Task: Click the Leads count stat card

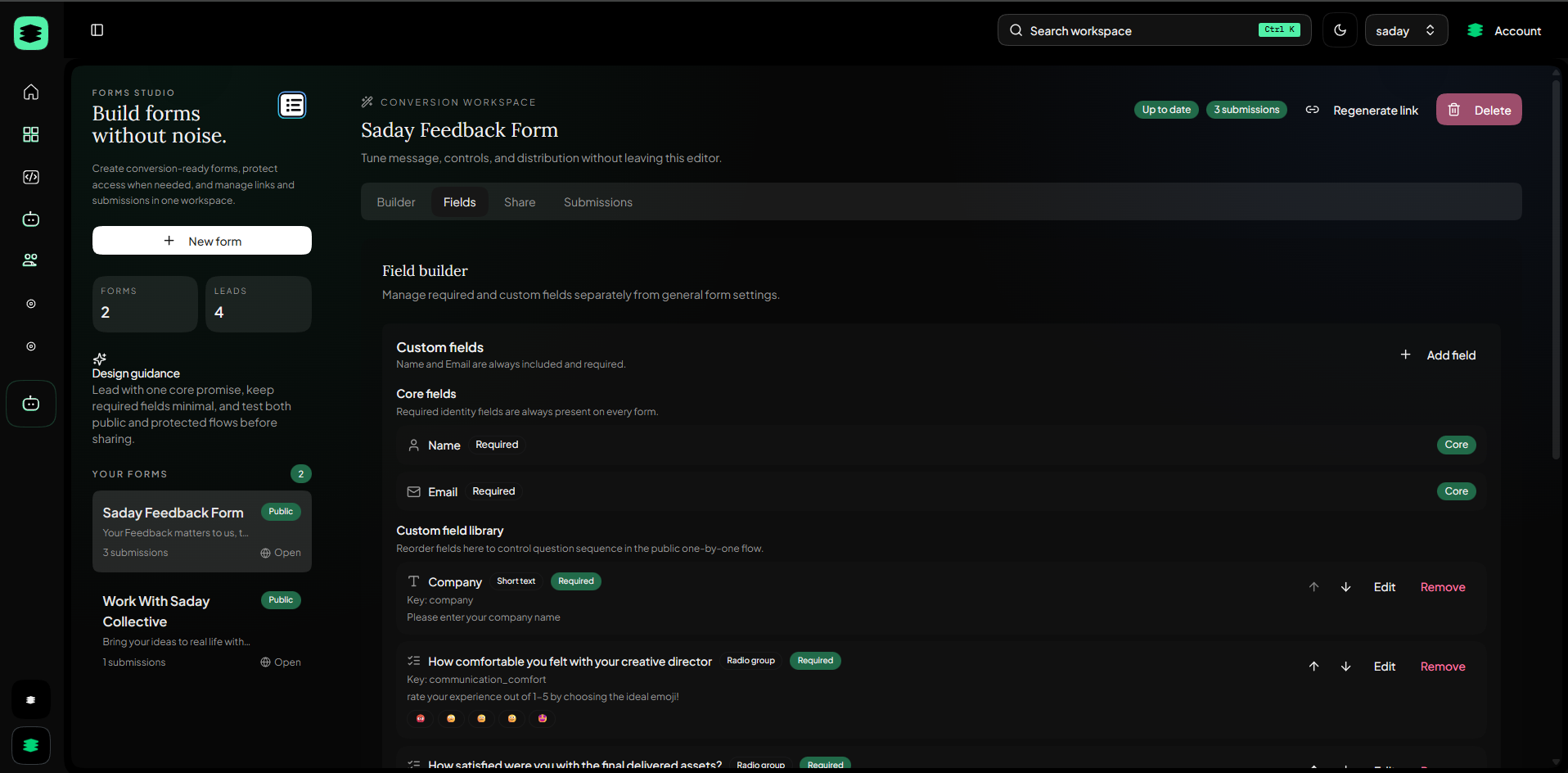Action: pyautogui.click(x=259, y=304)
